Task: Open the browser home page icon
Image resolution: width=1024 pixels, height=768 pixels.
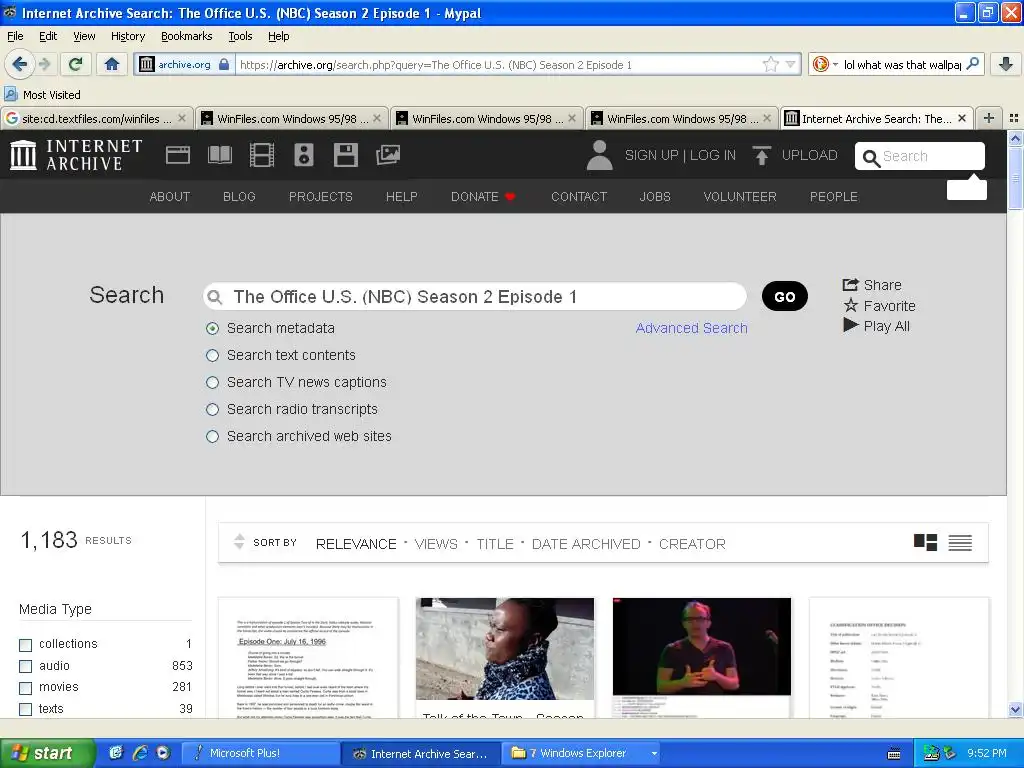Action: click(x=112, y=64)
